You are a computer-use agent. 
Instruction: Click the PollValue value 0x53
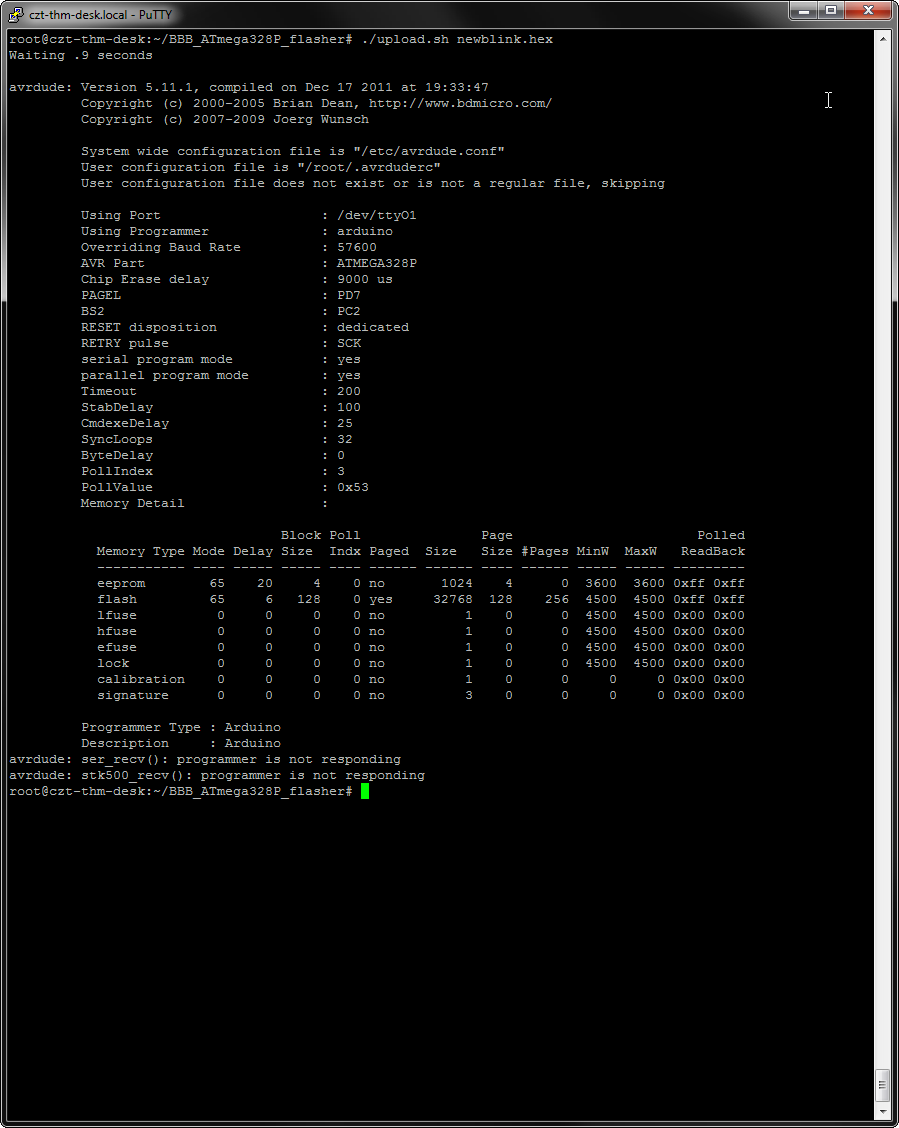(352, 488)
